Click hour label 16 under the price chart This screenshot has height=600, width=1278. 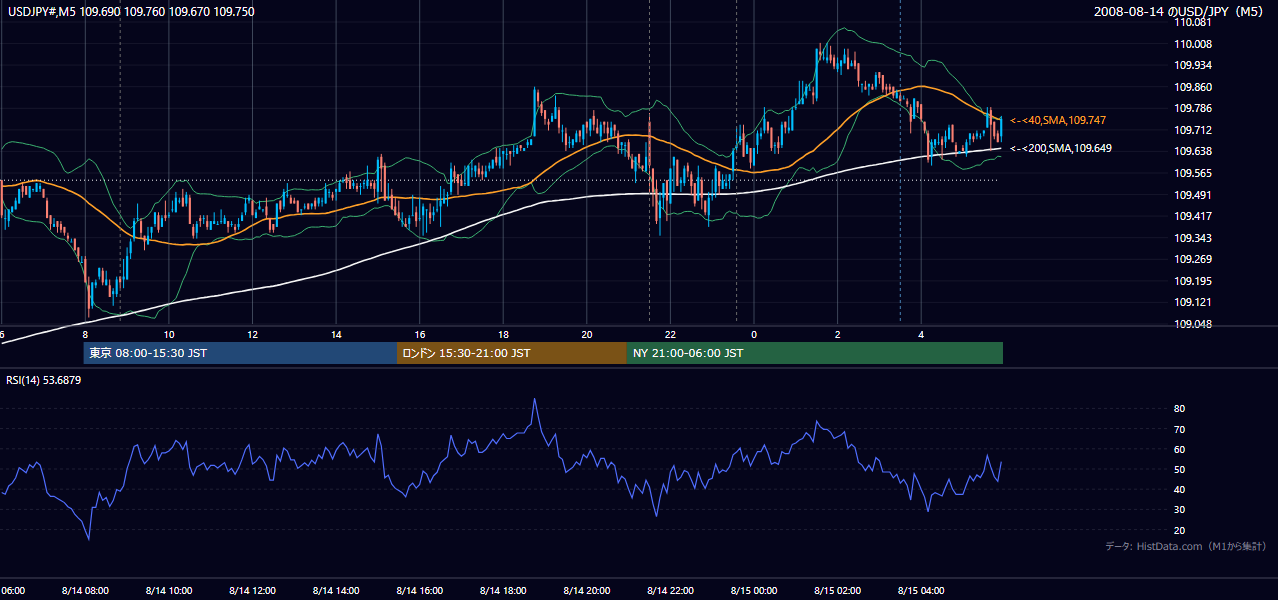[420, 334]
